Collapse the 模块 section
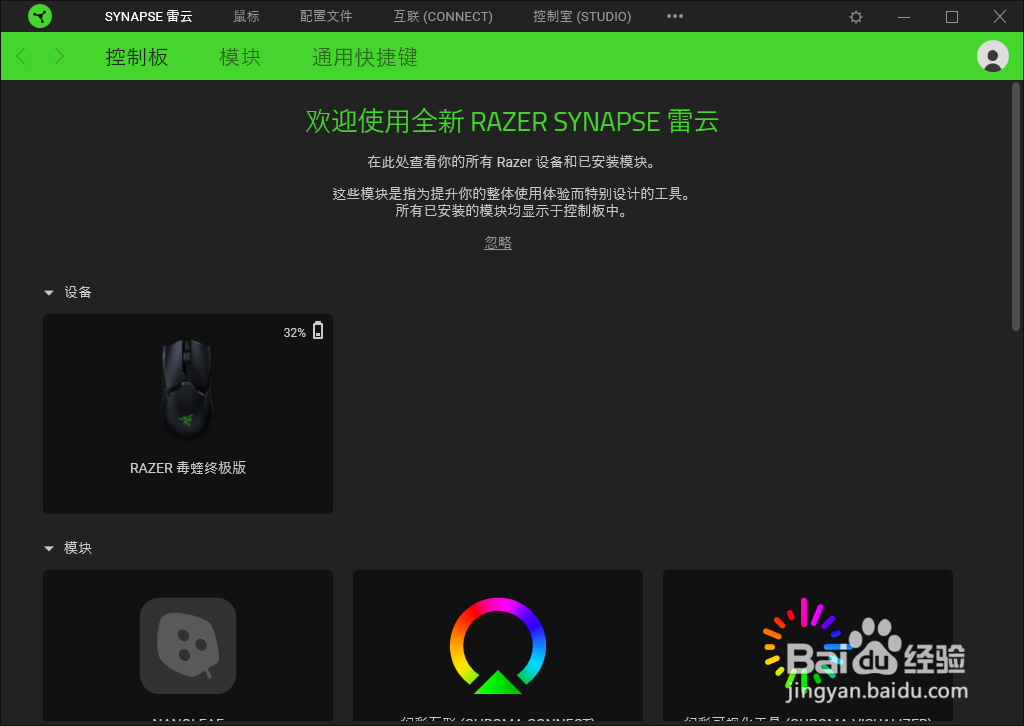The image size is (1024, 726). [48, 548]
